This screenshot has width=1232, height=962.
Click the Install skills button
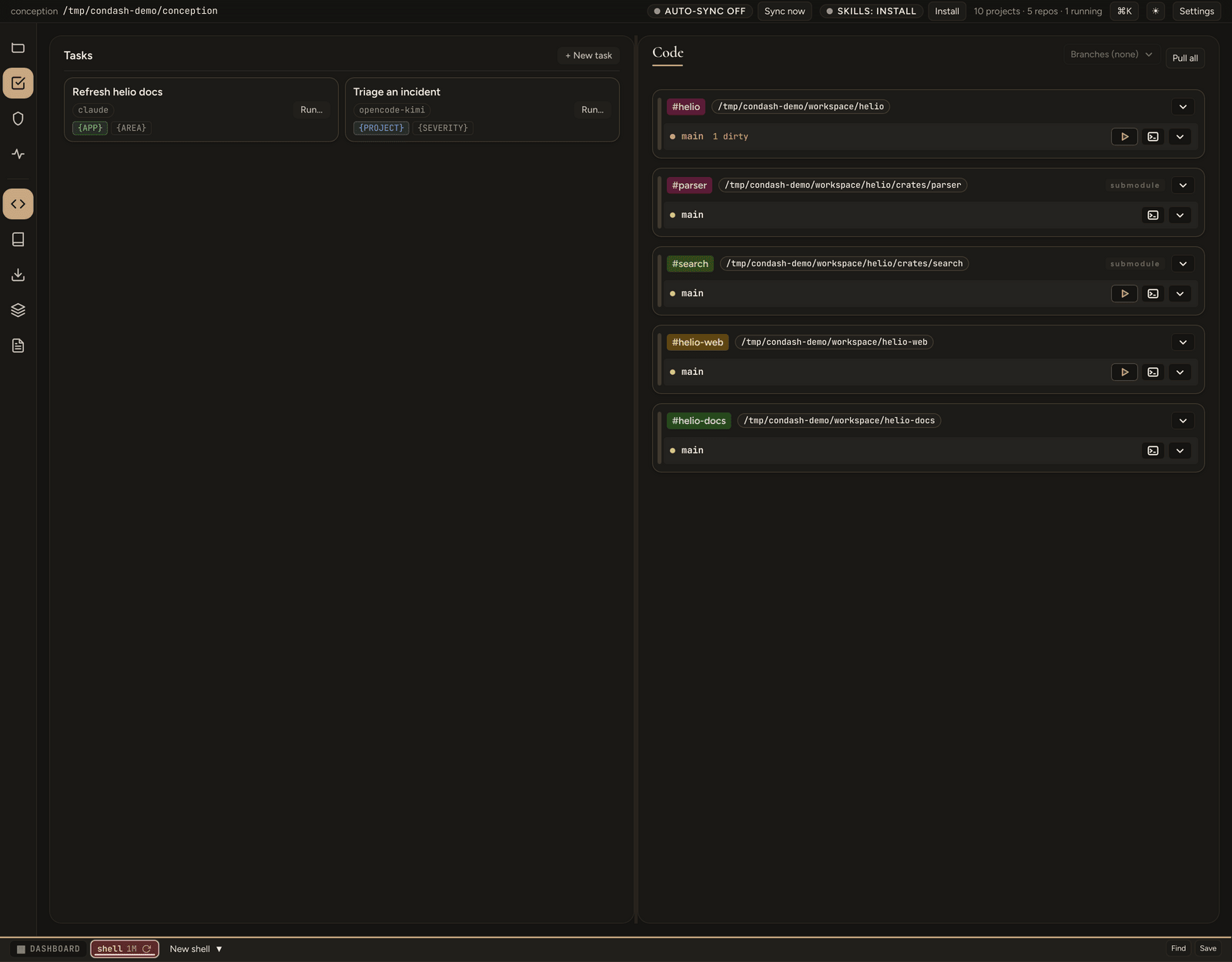pos(946,11)
